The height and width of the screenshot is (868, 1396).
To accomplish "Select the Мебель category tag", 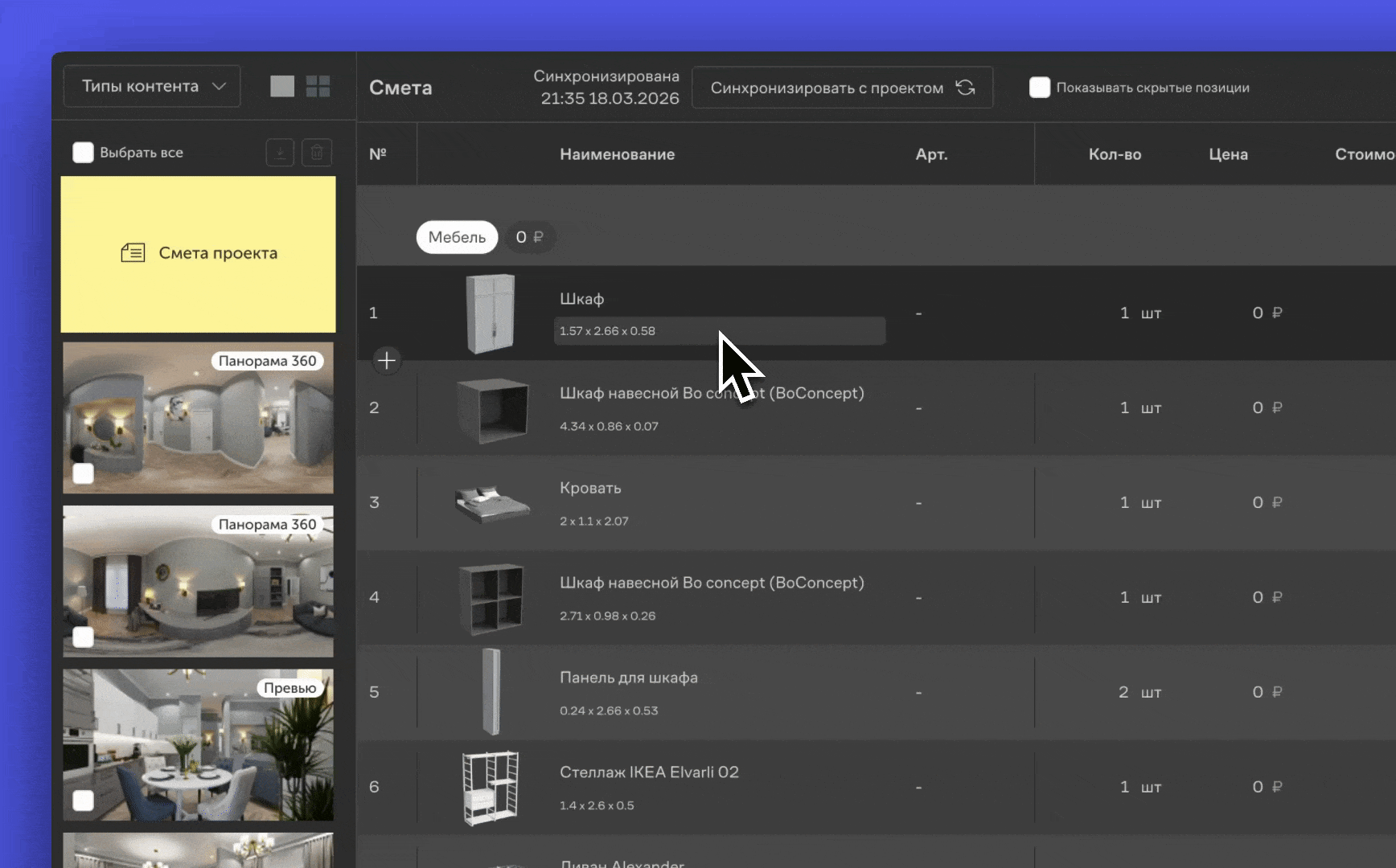I will [457, 237].
